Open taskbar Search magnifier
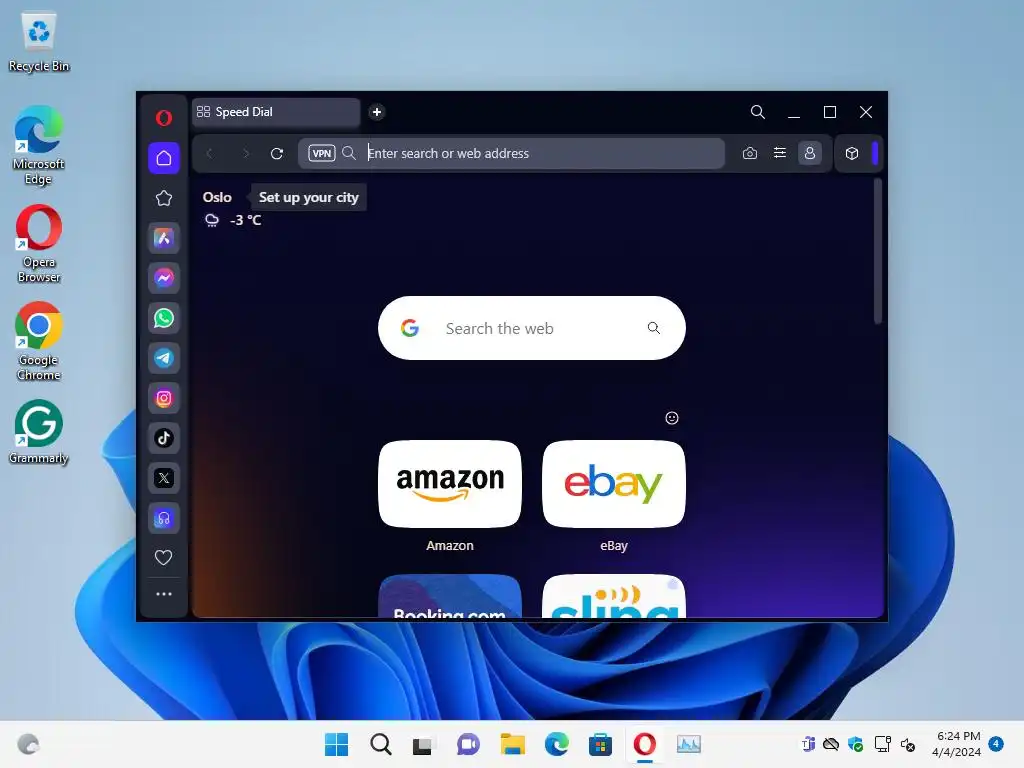 click(381, 744)
